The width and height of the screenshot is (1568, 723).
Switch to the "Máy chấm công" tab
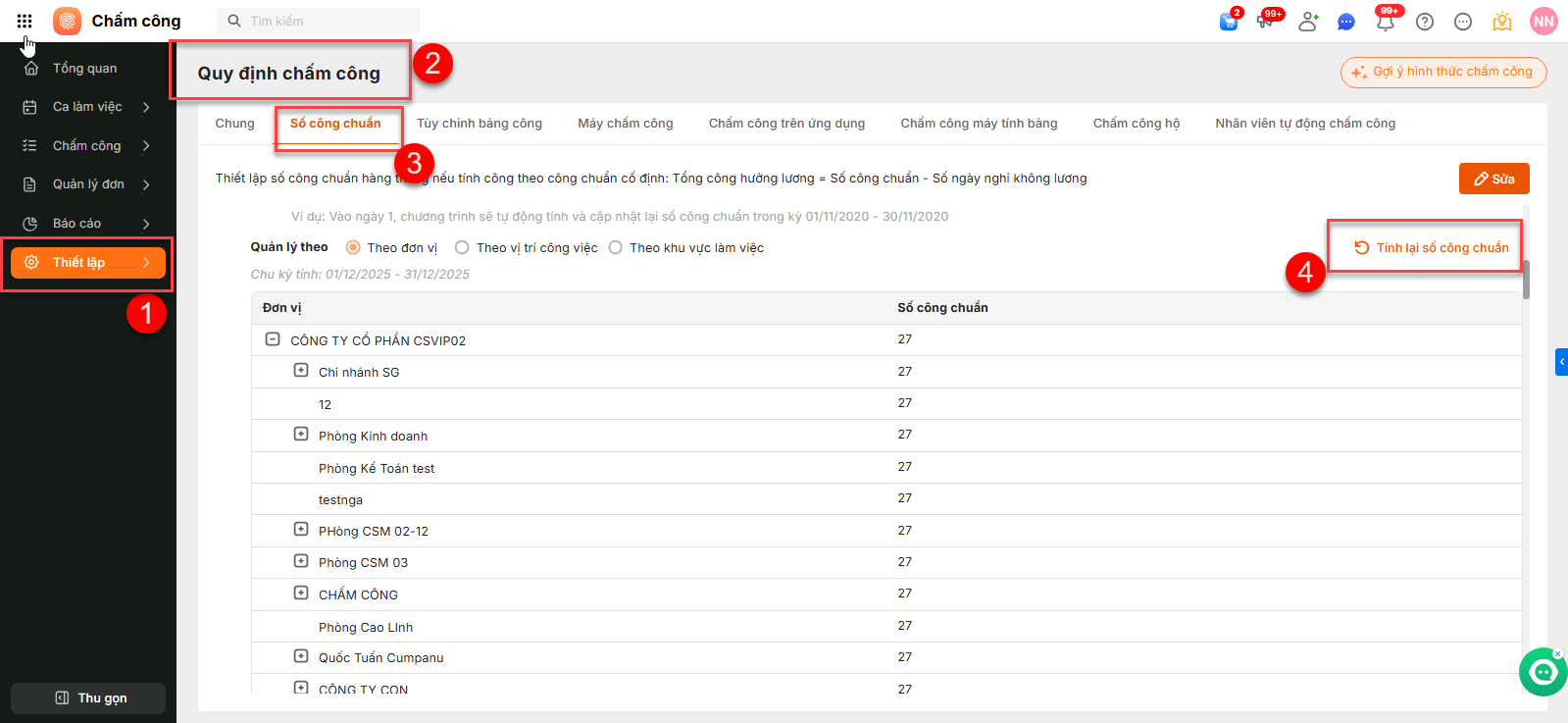pos(625,124)
